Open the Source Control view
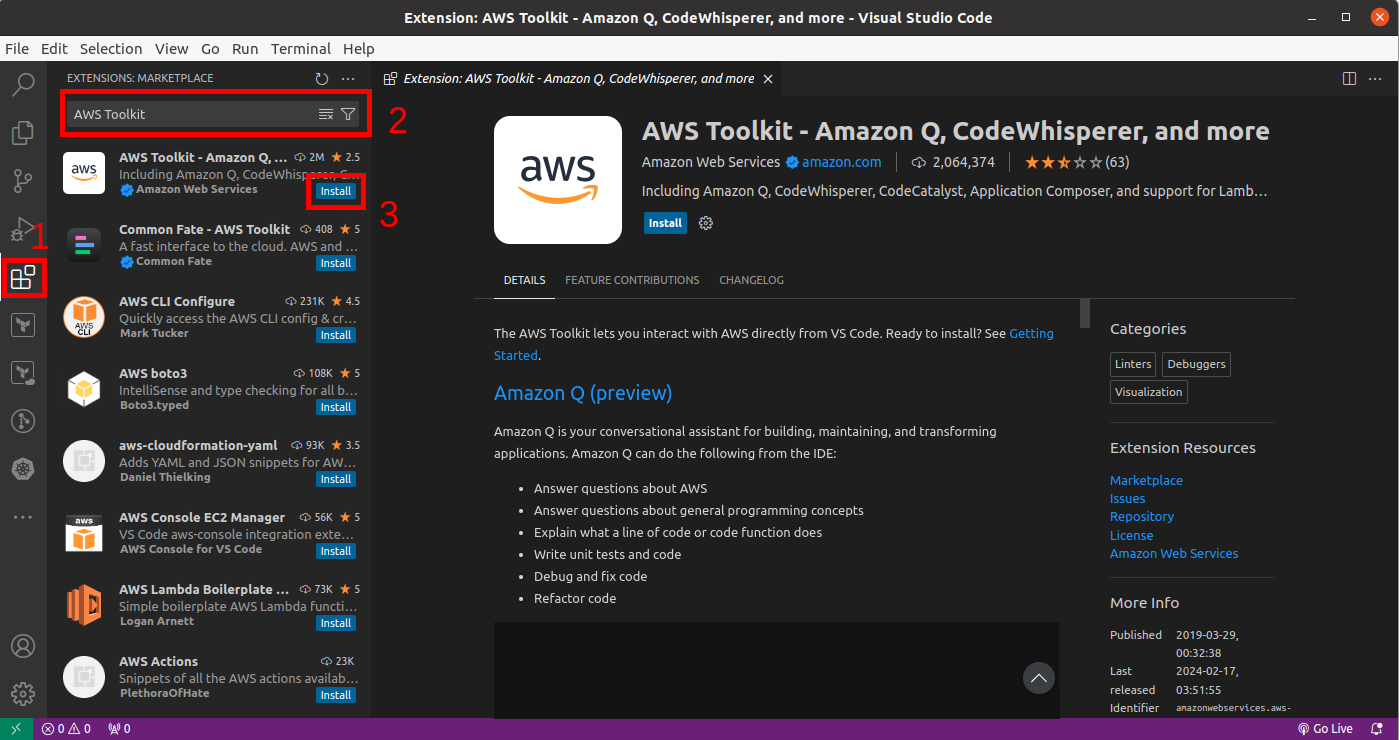Viewport: 1399px width, 740px height. click(23, 181)
